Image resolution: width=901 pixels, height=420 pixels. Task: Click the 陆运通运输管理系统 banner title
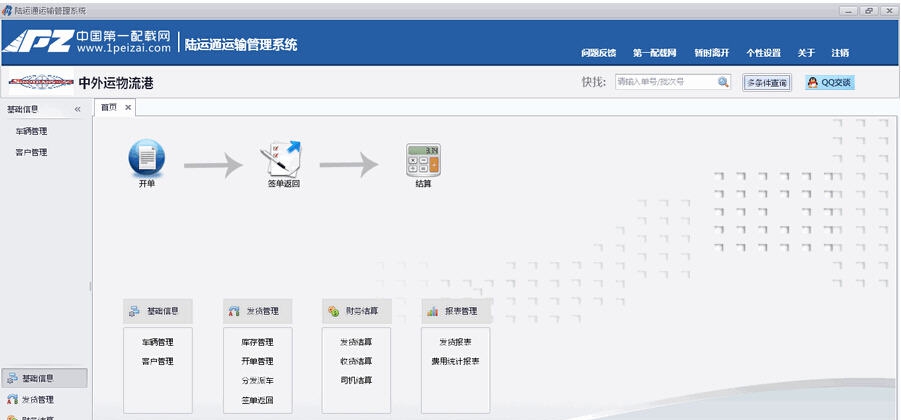[x=241, y=44]
